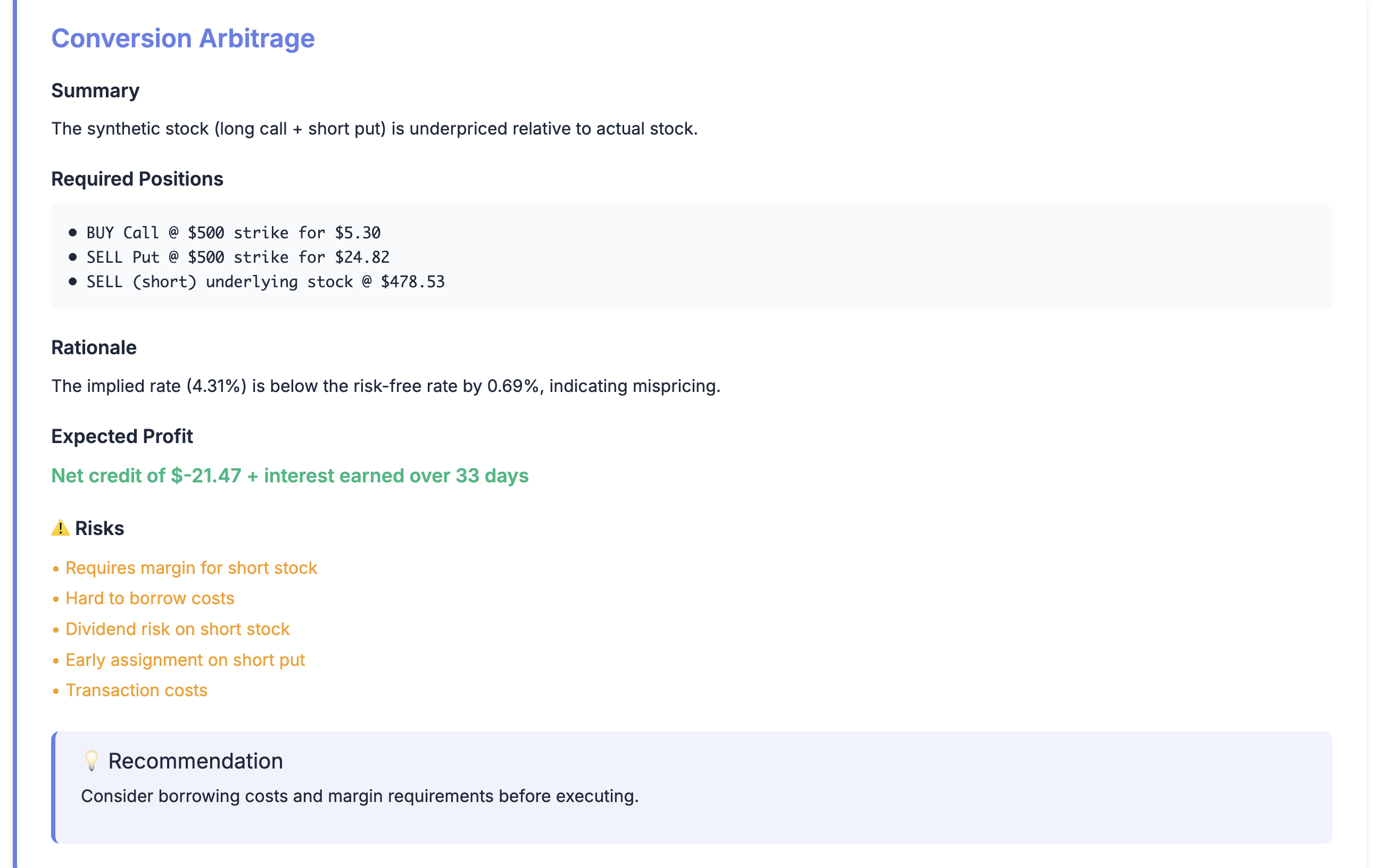
Task: Select the Risks section heading
Action: coord(100,528)
